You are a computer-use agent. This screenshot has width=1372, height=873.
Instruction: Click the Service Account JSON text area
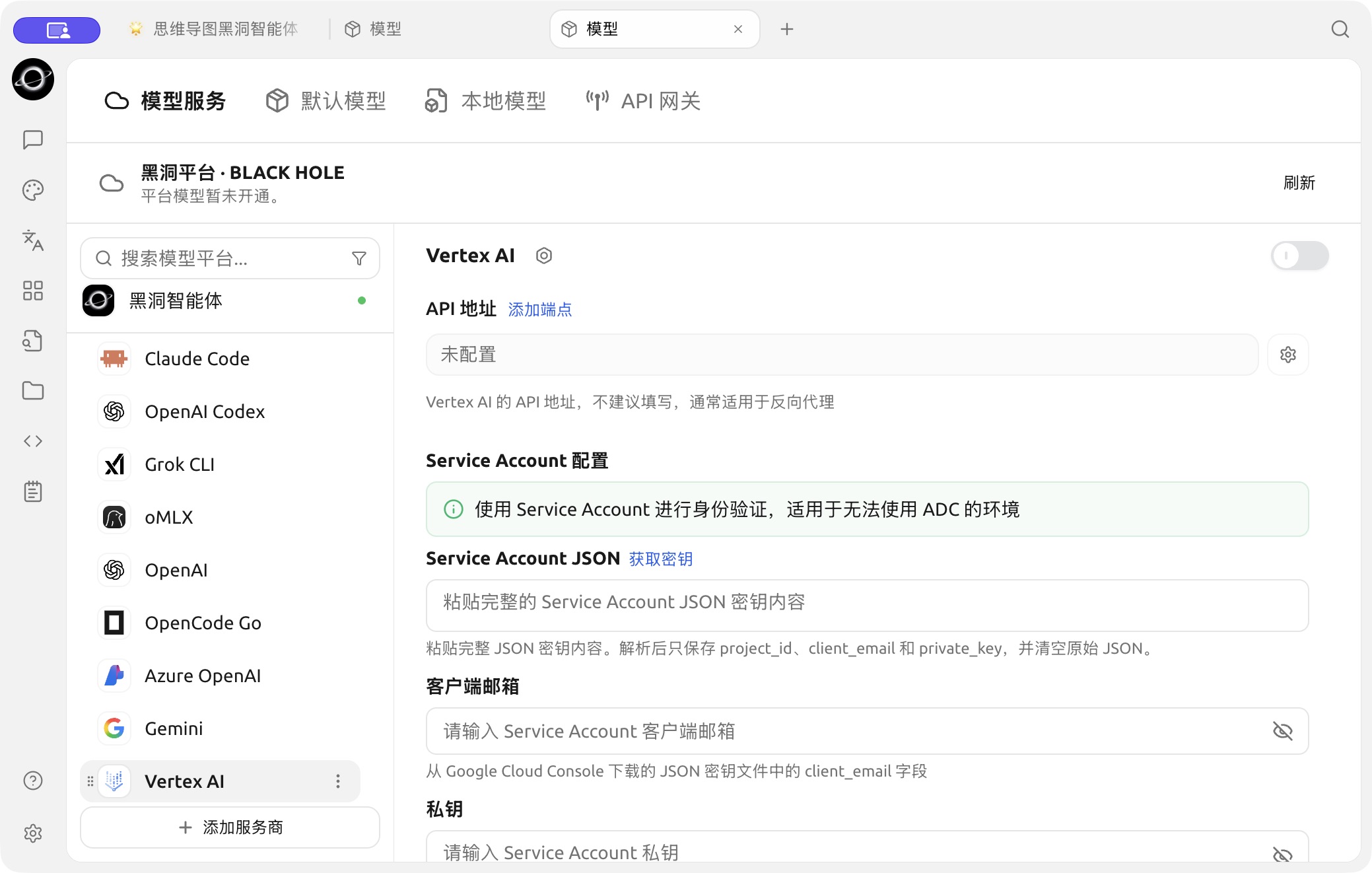867,606
